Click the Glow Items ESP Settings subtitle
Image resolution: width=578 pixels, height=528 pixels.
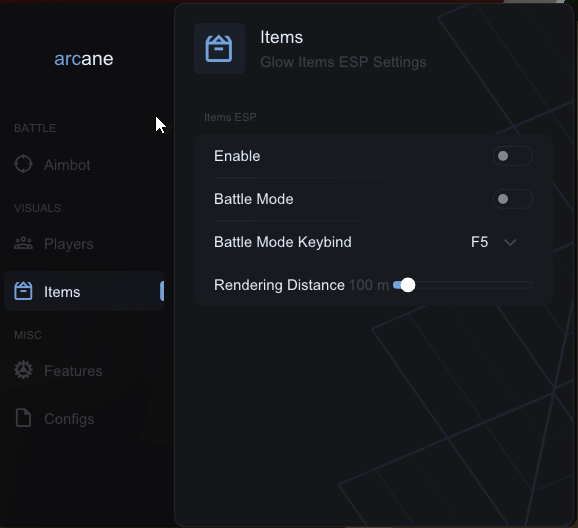point(343,62)
